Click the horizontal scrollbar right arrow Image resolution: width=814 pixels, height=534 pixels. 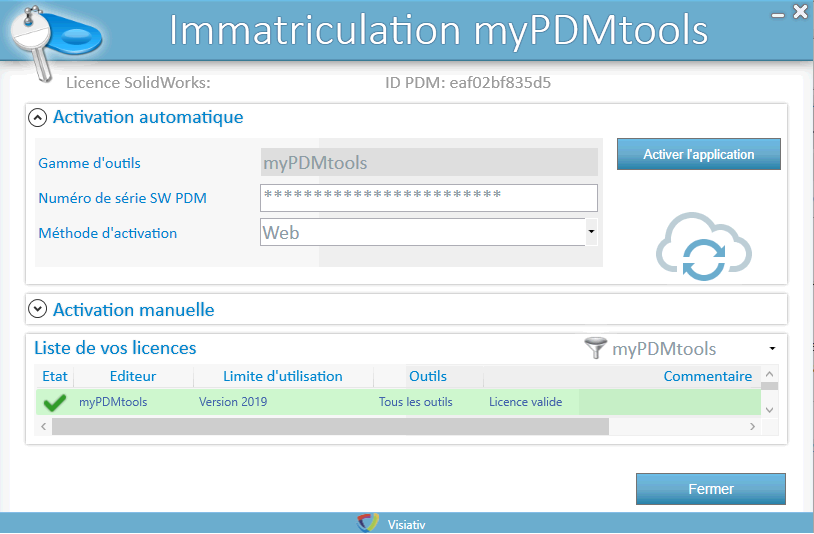click(x=752, y=427)
